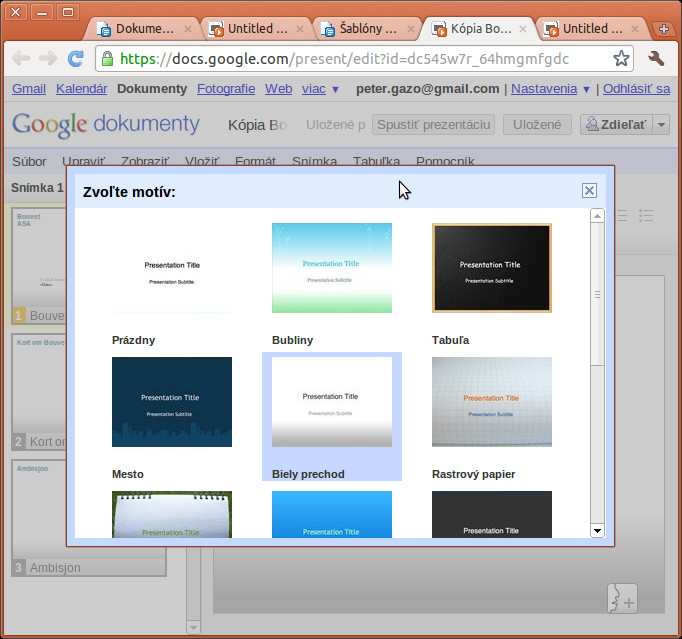Click the 'Zdieľať' share button
Screen dimensions: 682x639
tap(616, 125)
